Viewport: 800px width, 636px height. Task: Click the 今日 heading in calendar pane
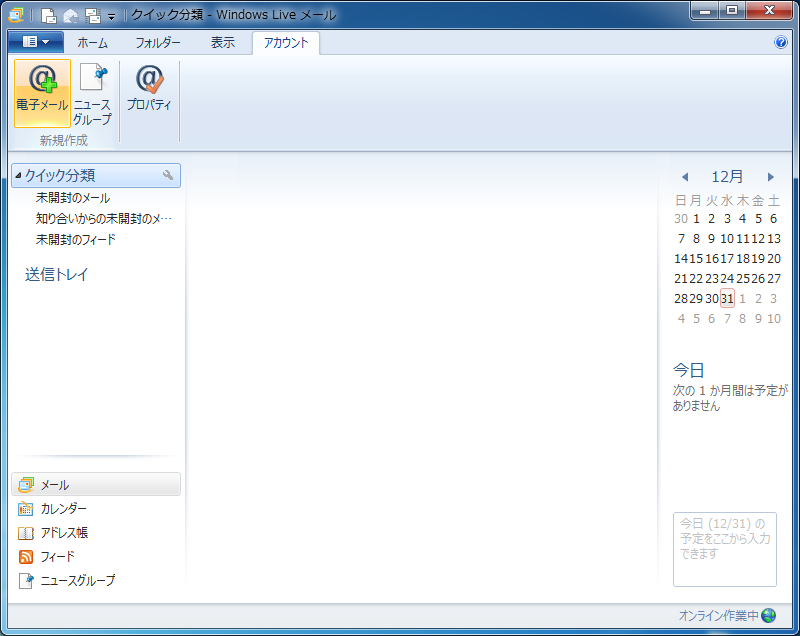pyautogui.click(x=688, y=370)
